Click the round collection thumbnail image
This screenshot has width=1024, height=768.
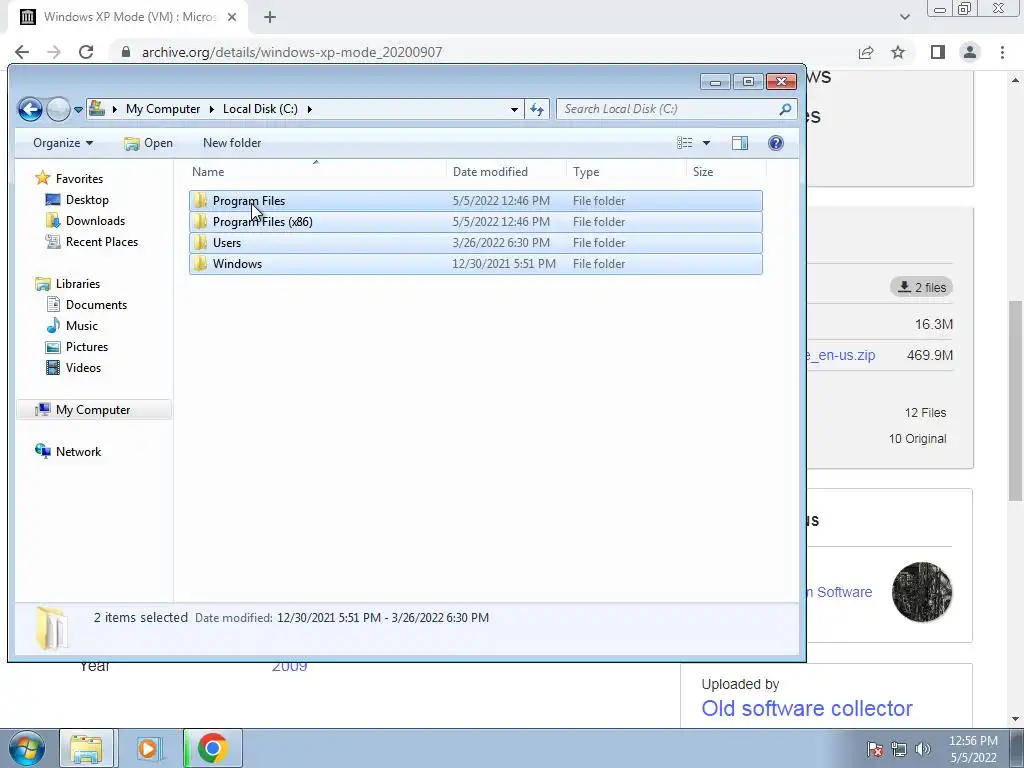921,592
